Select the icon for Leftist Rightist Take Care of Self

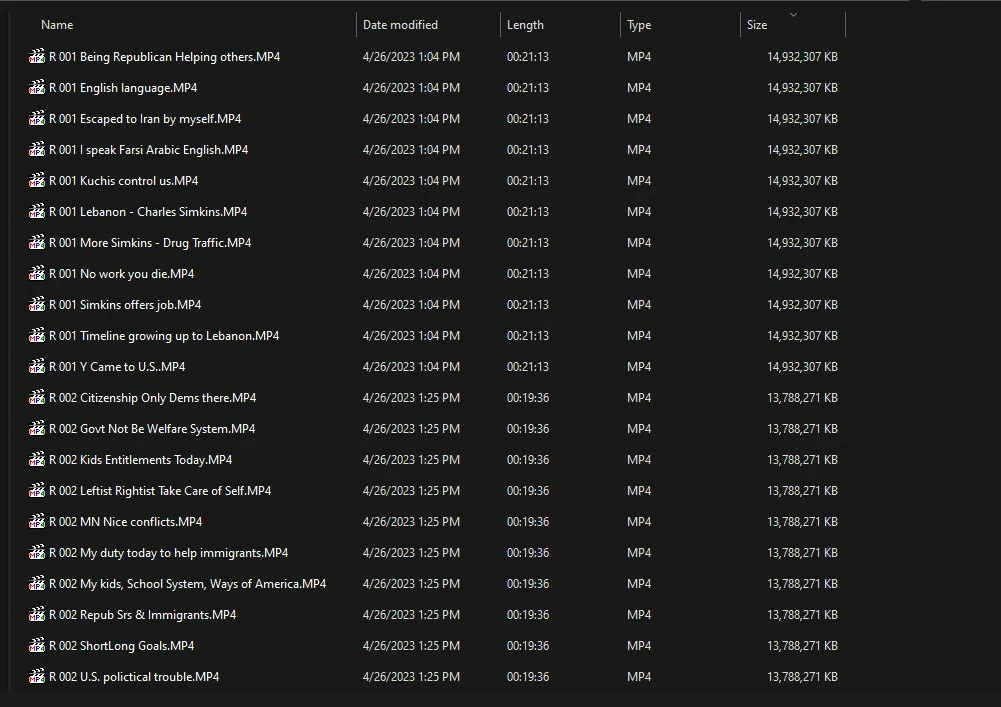tap(37, 490)
